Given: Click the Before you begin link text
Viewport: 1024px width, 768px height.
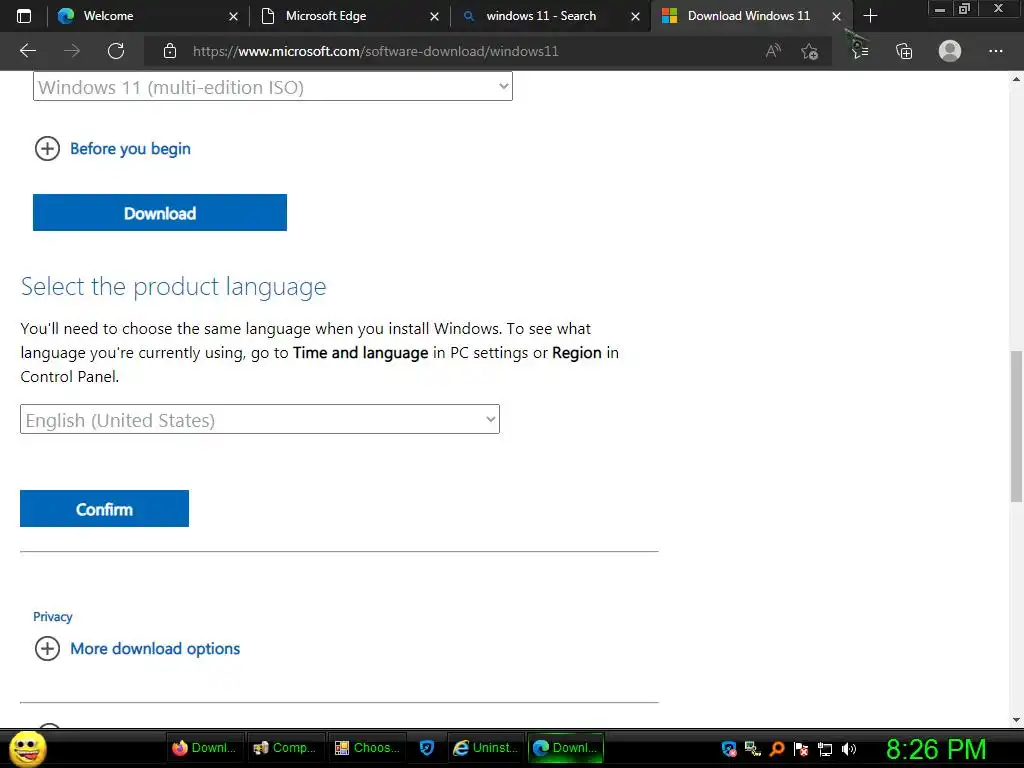Looking at the screenshot, I should click(131, 149).
